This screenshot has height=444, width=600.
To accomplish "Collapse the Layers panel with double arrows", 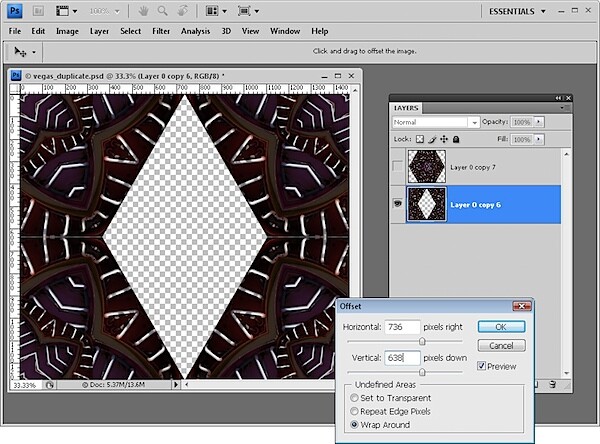I will coord(559,98).
